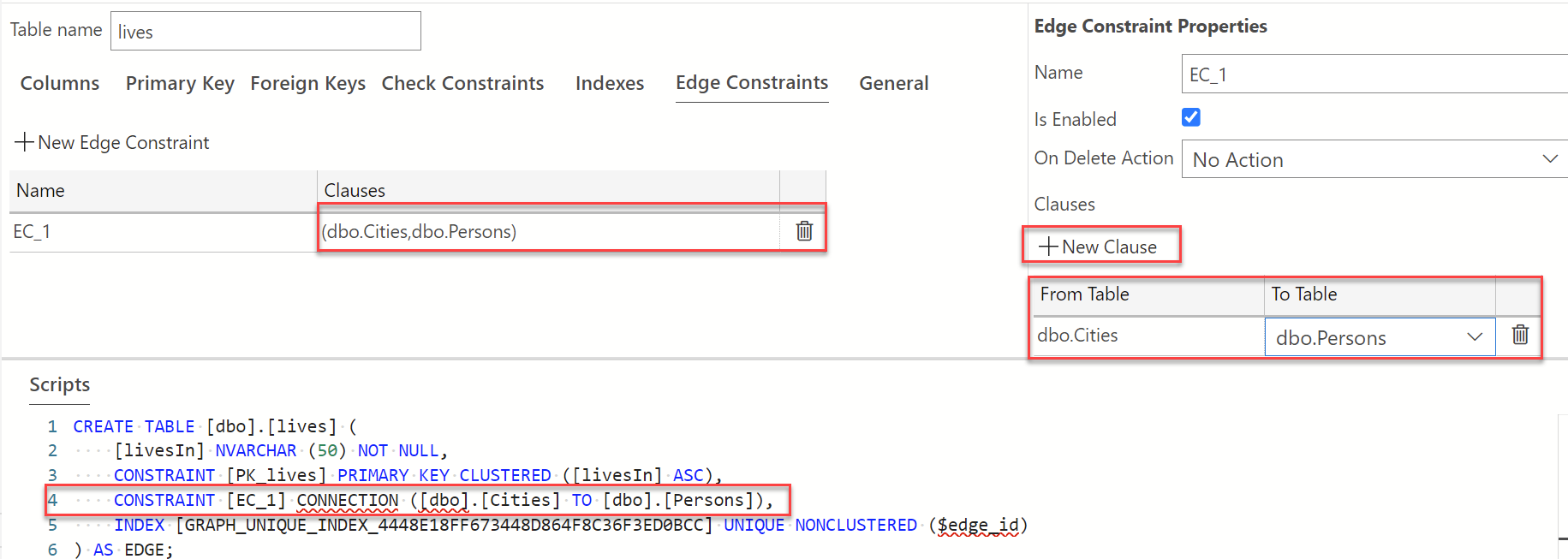The image size is (1568, 559).
Task: Delete the dbo.Cities to dbo.Persons clause
Action: [x=1520, y=335]
